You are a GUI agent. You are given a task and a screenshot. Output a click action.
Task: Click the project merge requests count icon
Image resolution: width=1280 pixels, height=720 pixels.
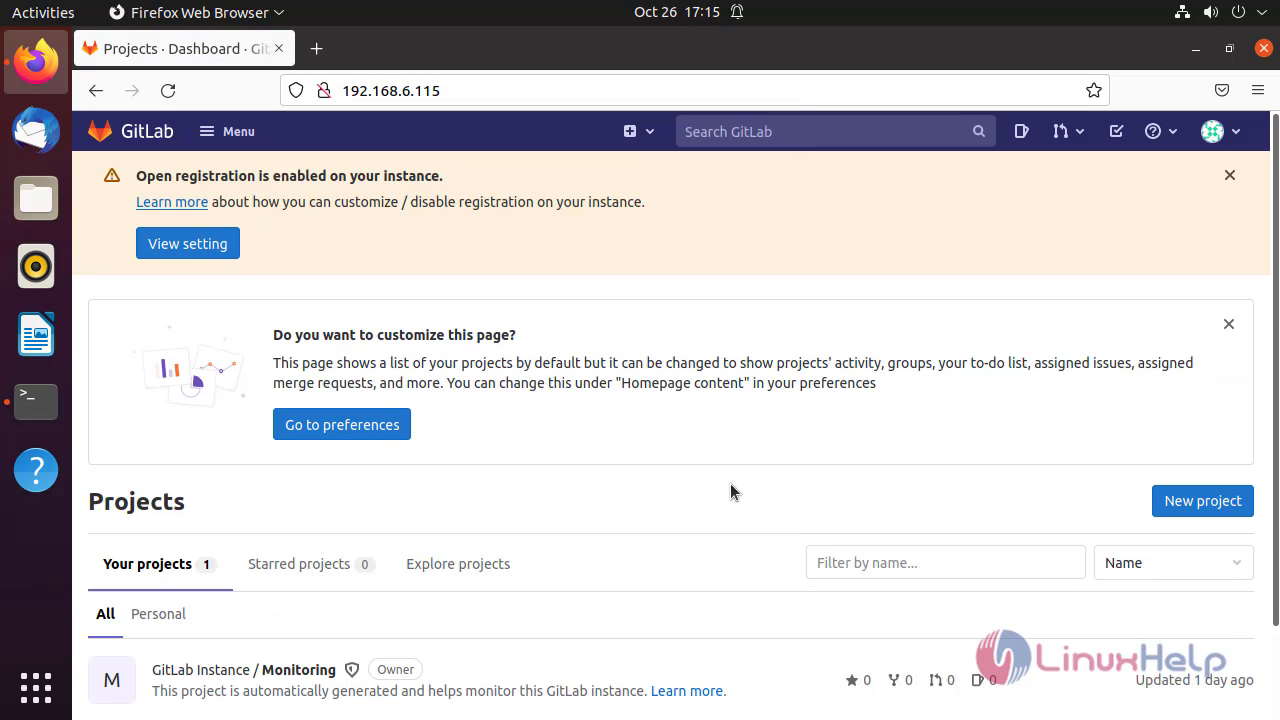935,680
